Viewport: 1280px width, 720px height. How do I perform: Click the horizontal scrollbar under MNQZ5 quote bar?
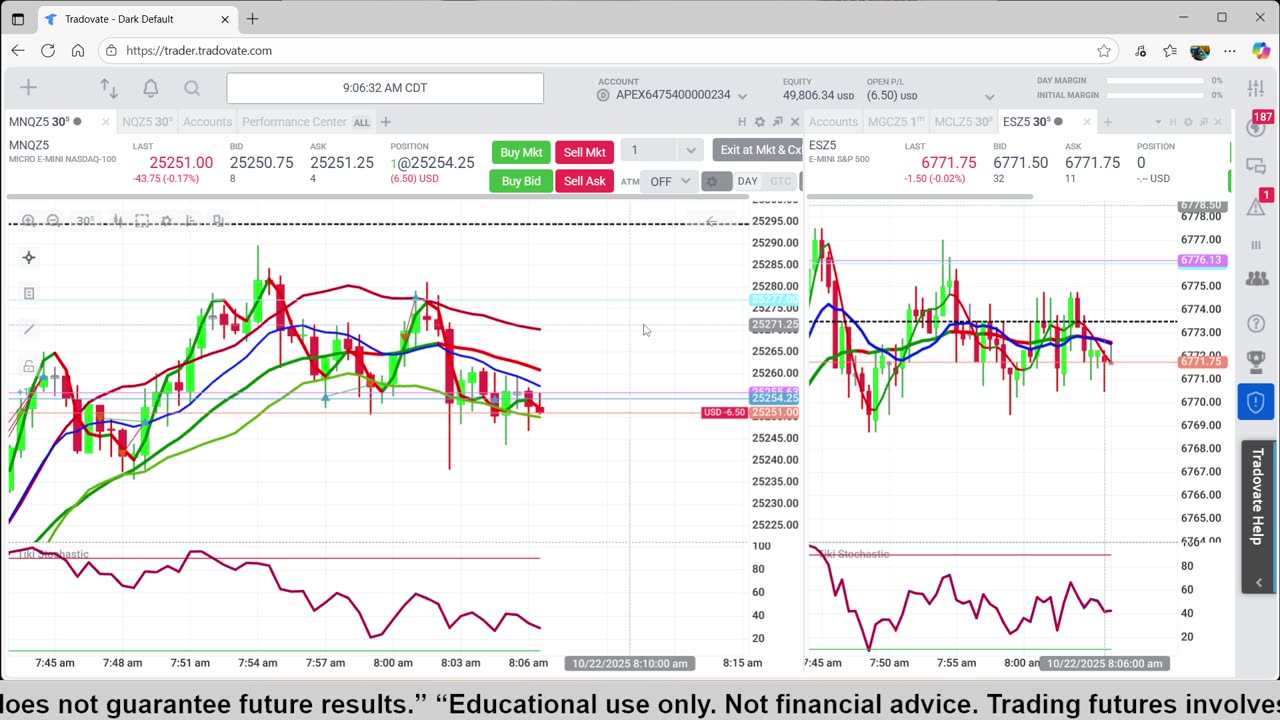pyautogui.click(x=377, y=197)
